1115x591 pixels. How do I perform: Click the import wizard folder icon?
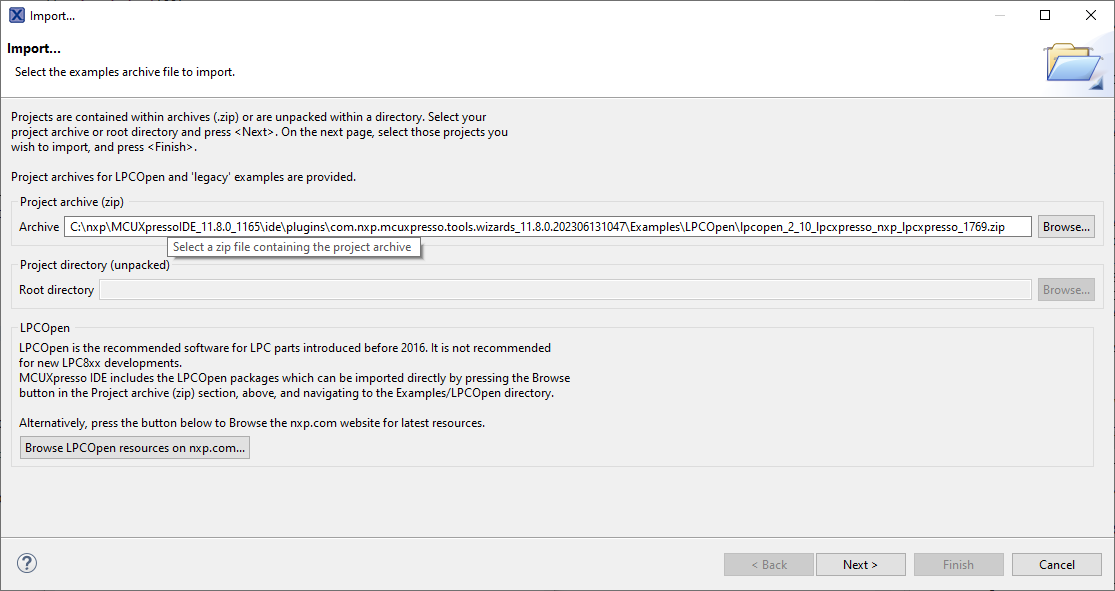click(1075, 62)
